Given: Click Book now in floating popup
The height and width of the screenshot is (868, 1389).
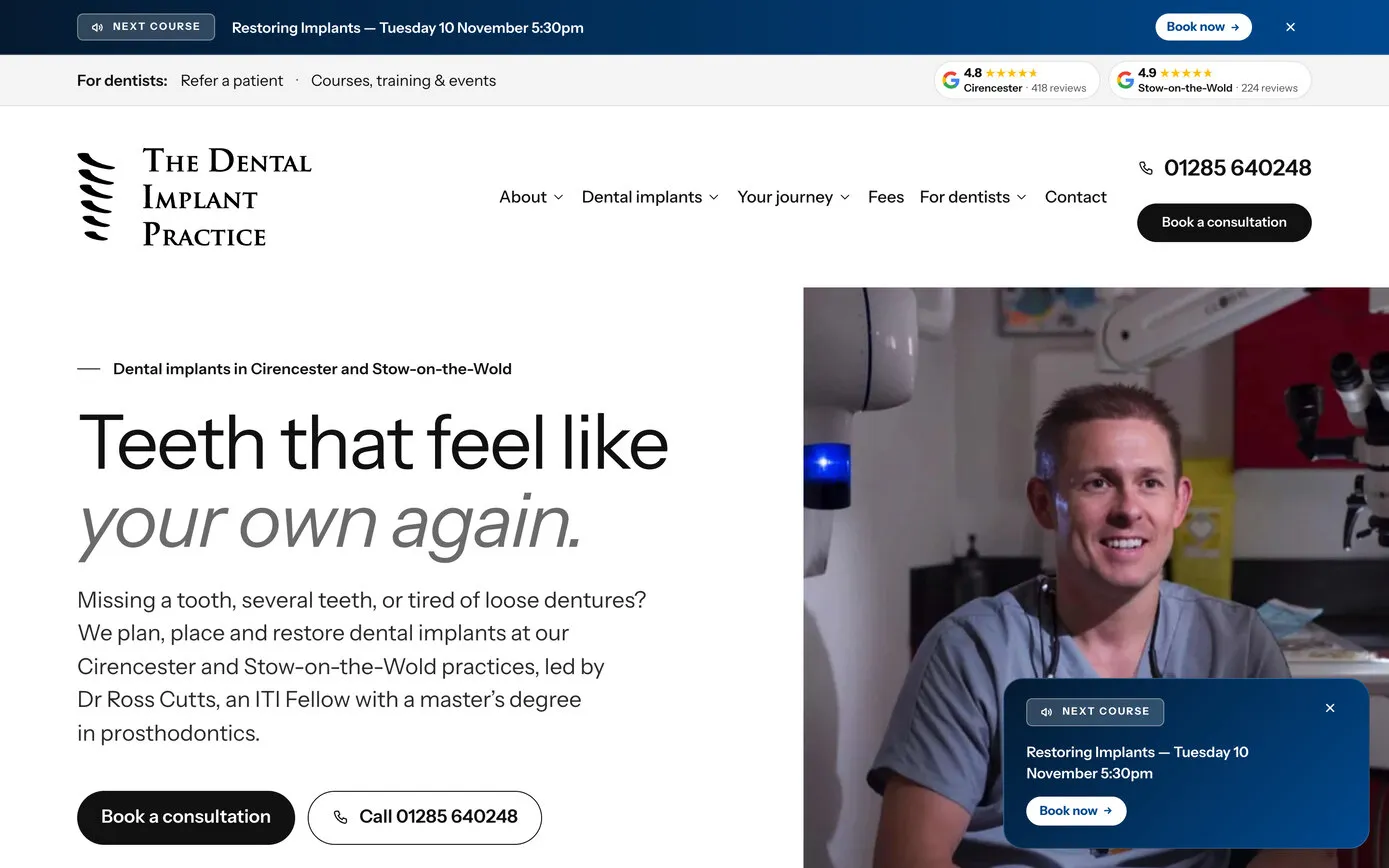Looking at the screenshot, I should pyautogui.click(x=1076, y=811).
